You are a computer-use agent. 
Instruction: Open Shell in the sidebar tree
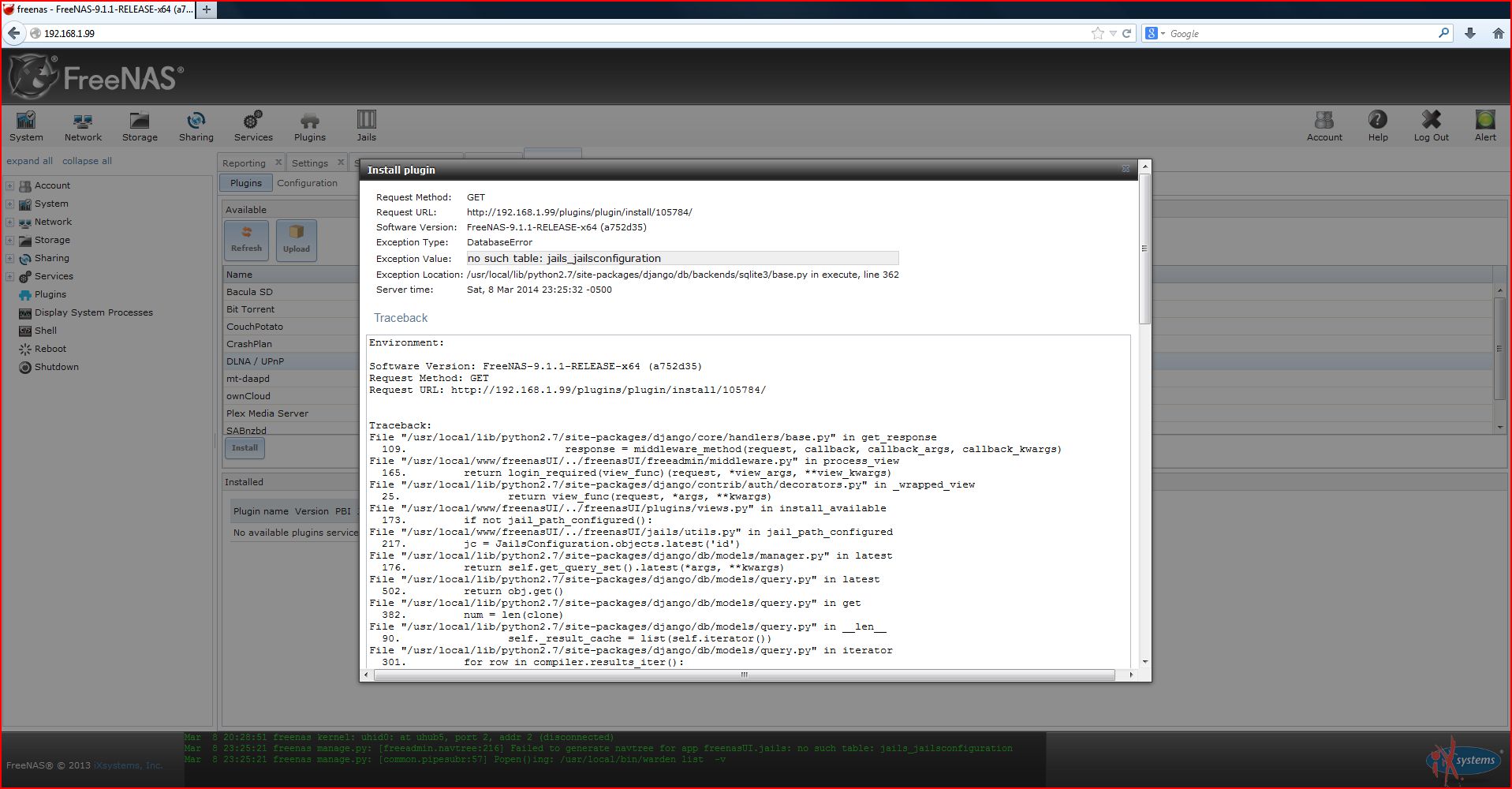[46, 331]
